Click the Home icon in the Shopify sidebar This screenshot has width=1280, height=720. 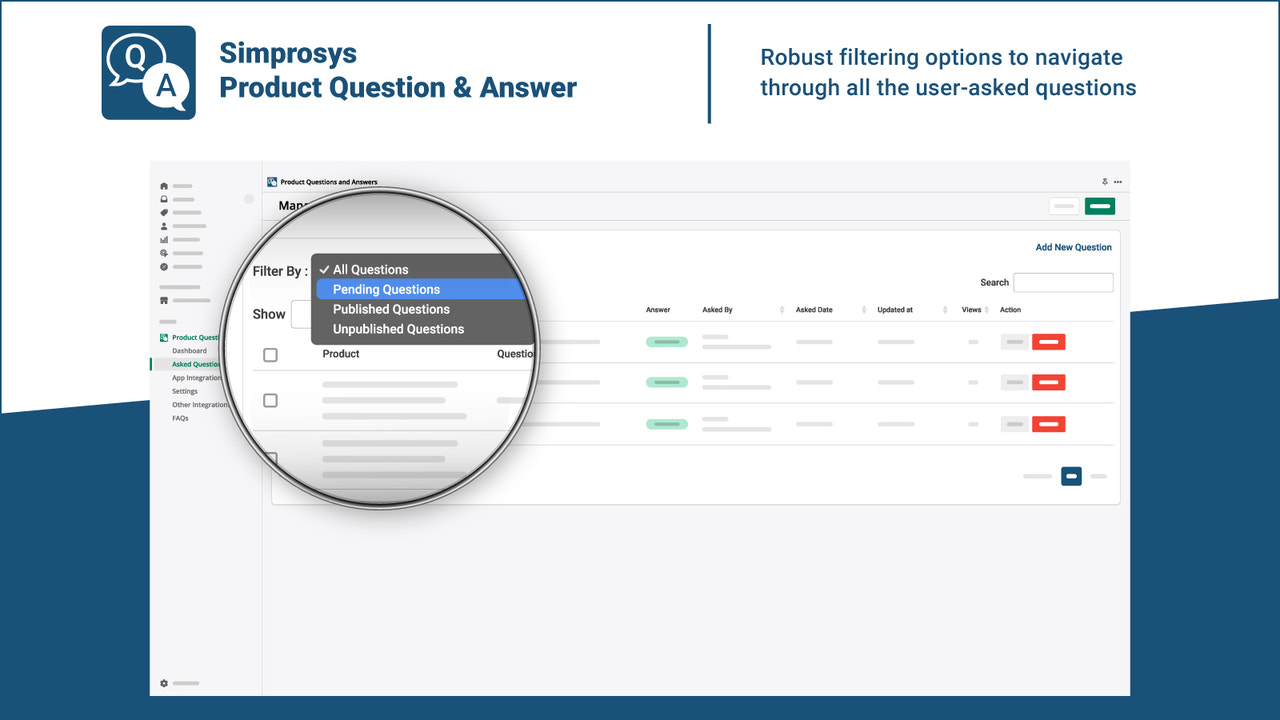coord(164,185)
